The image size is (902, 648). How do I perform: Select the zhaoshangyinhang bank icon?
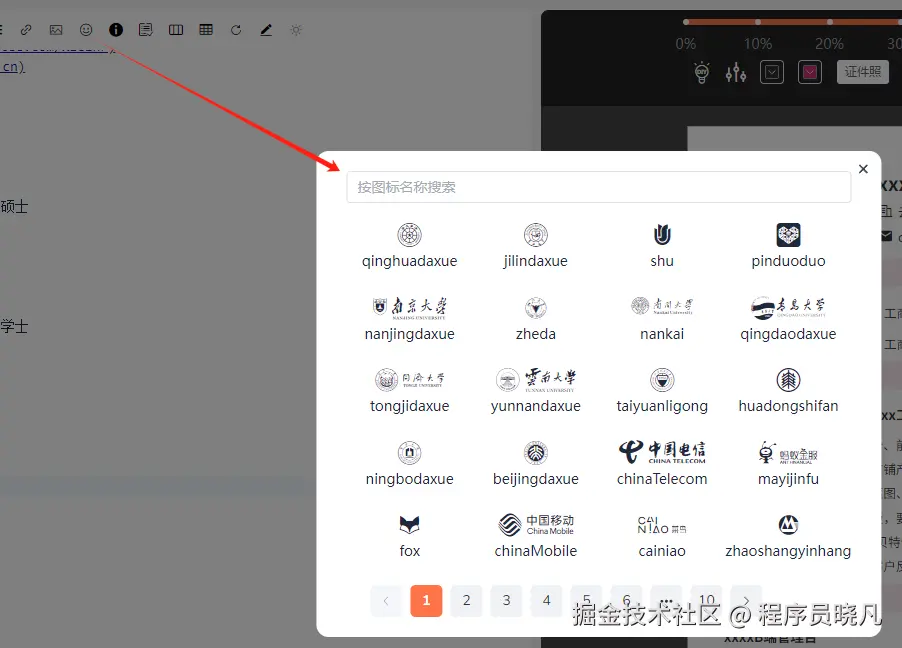(787, 524)
